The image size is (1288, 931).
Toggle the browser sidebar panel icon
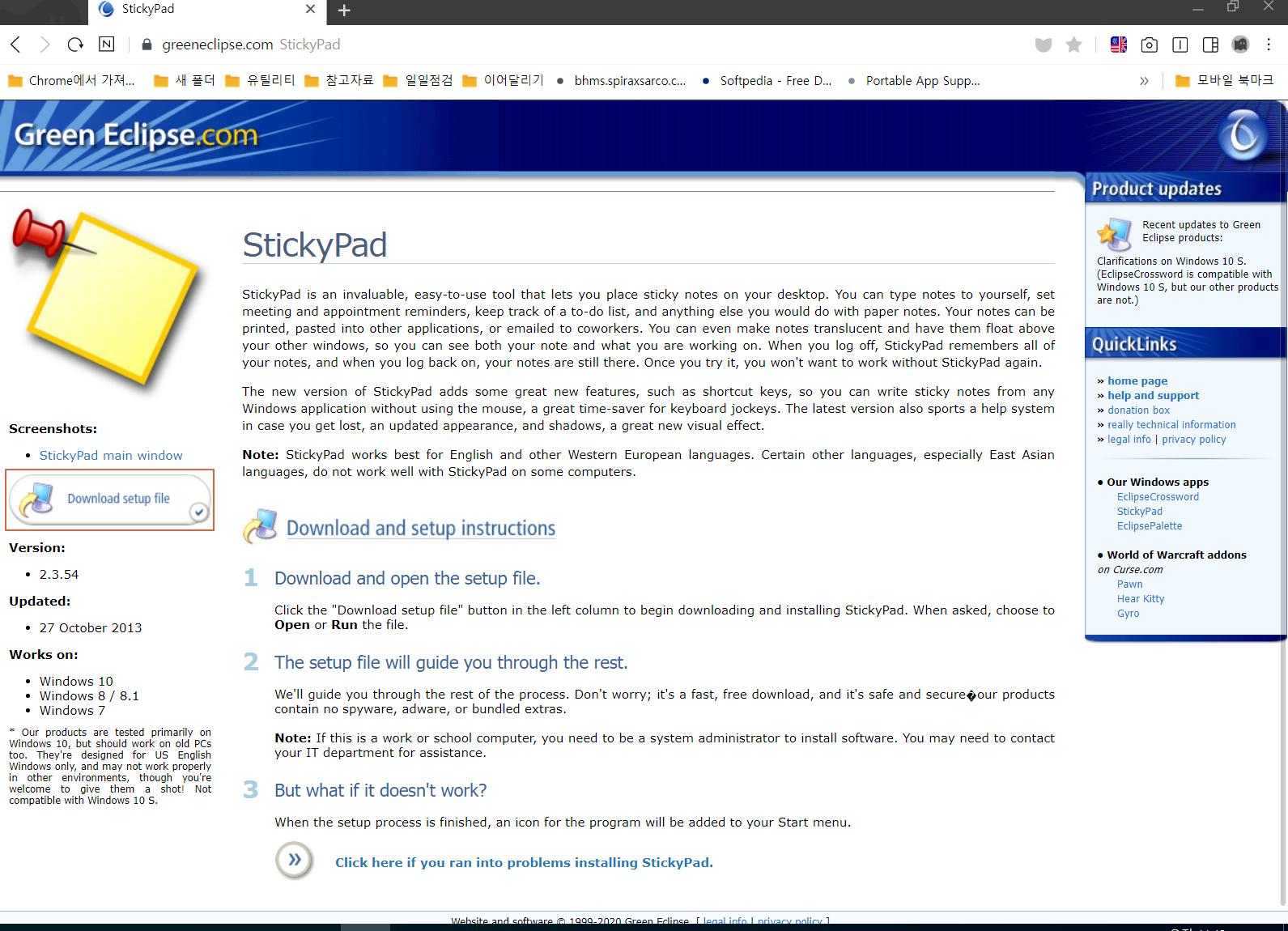1211,45
